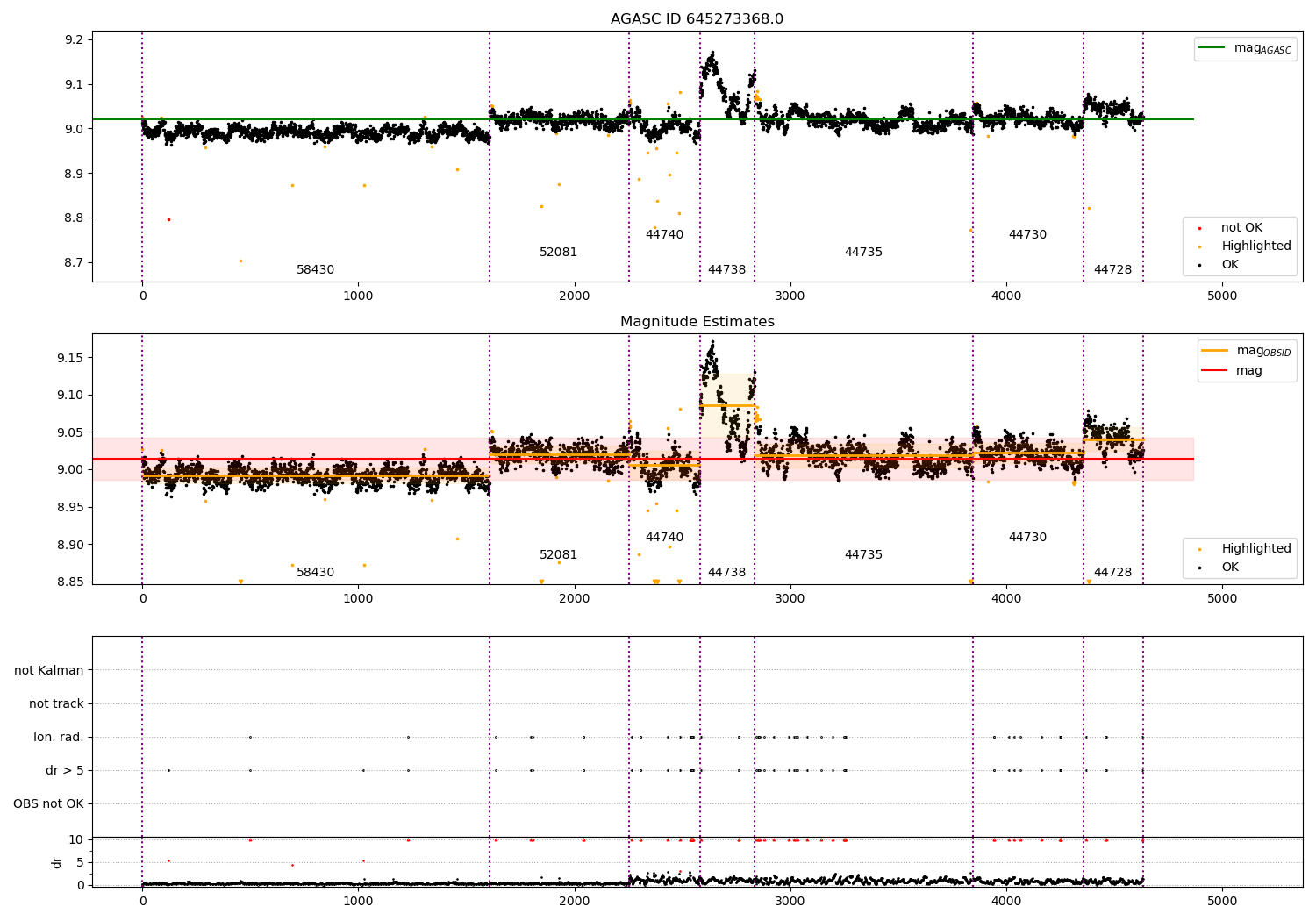This screenshot has height=921, width=1316.
Task: Click the green line swatch beside mag AGASC
Action: 1212,48
